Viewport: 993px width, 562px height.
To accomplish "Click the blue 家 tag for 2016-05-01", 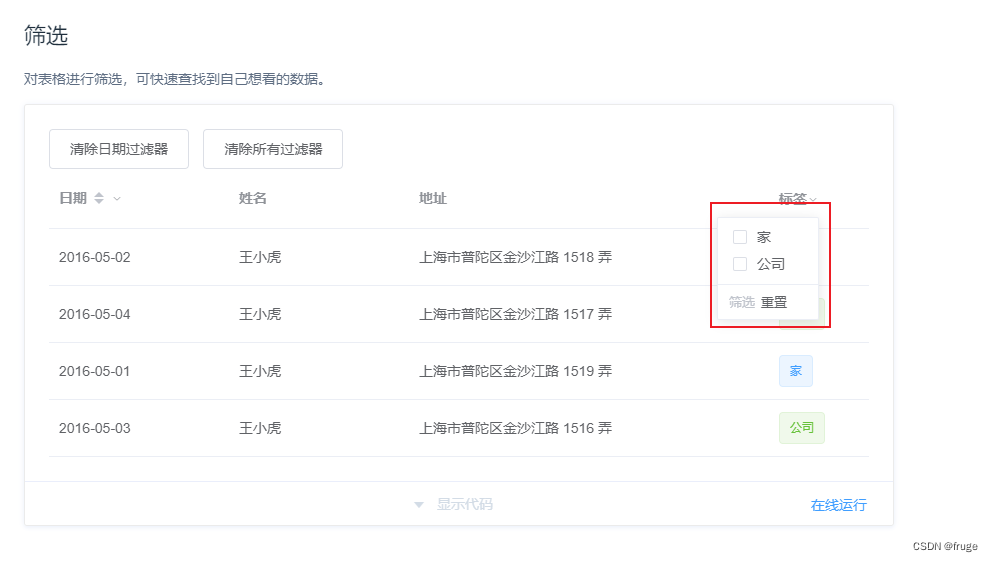I will pyautogui.click(x=795, y=371).
